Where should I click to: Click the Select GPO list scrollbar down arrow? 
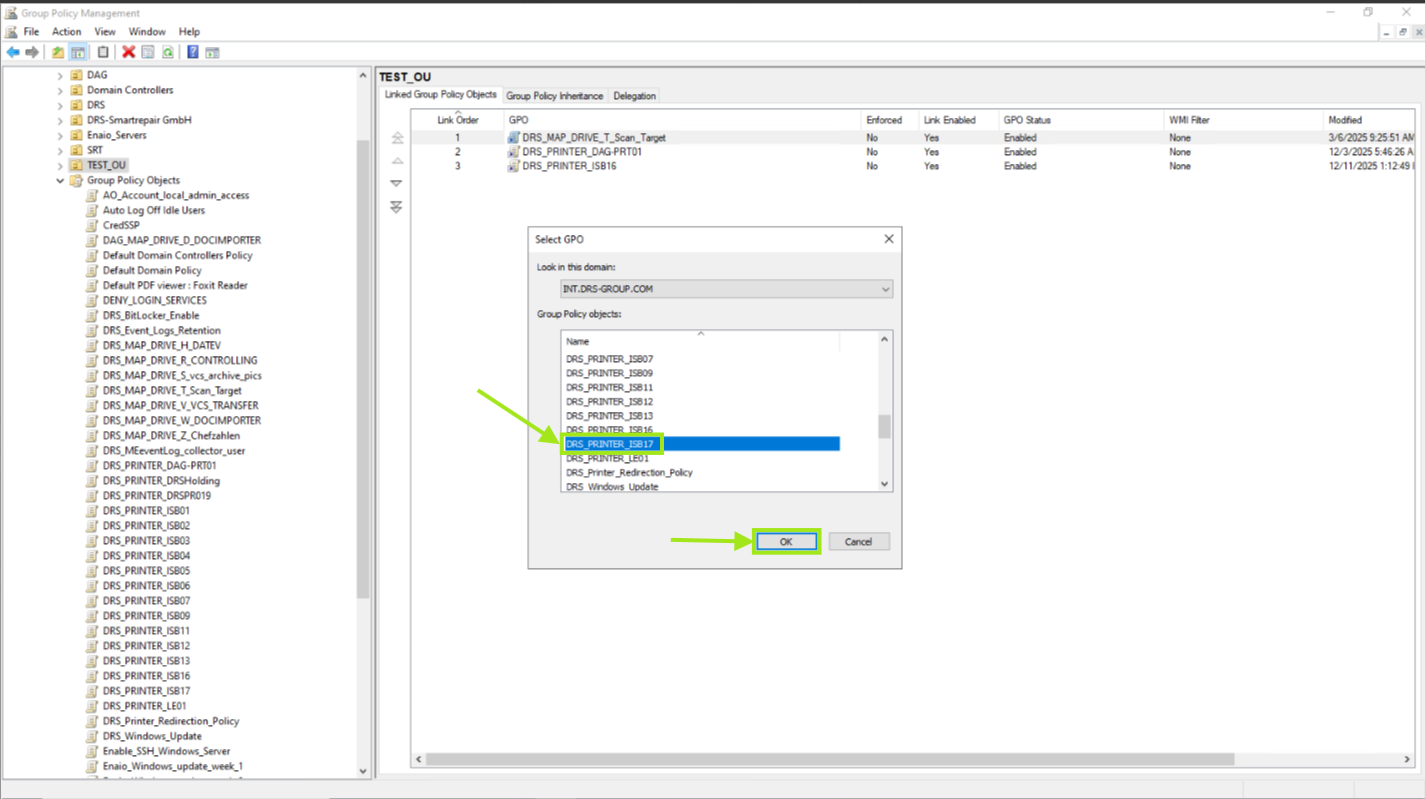pos(884,484)
